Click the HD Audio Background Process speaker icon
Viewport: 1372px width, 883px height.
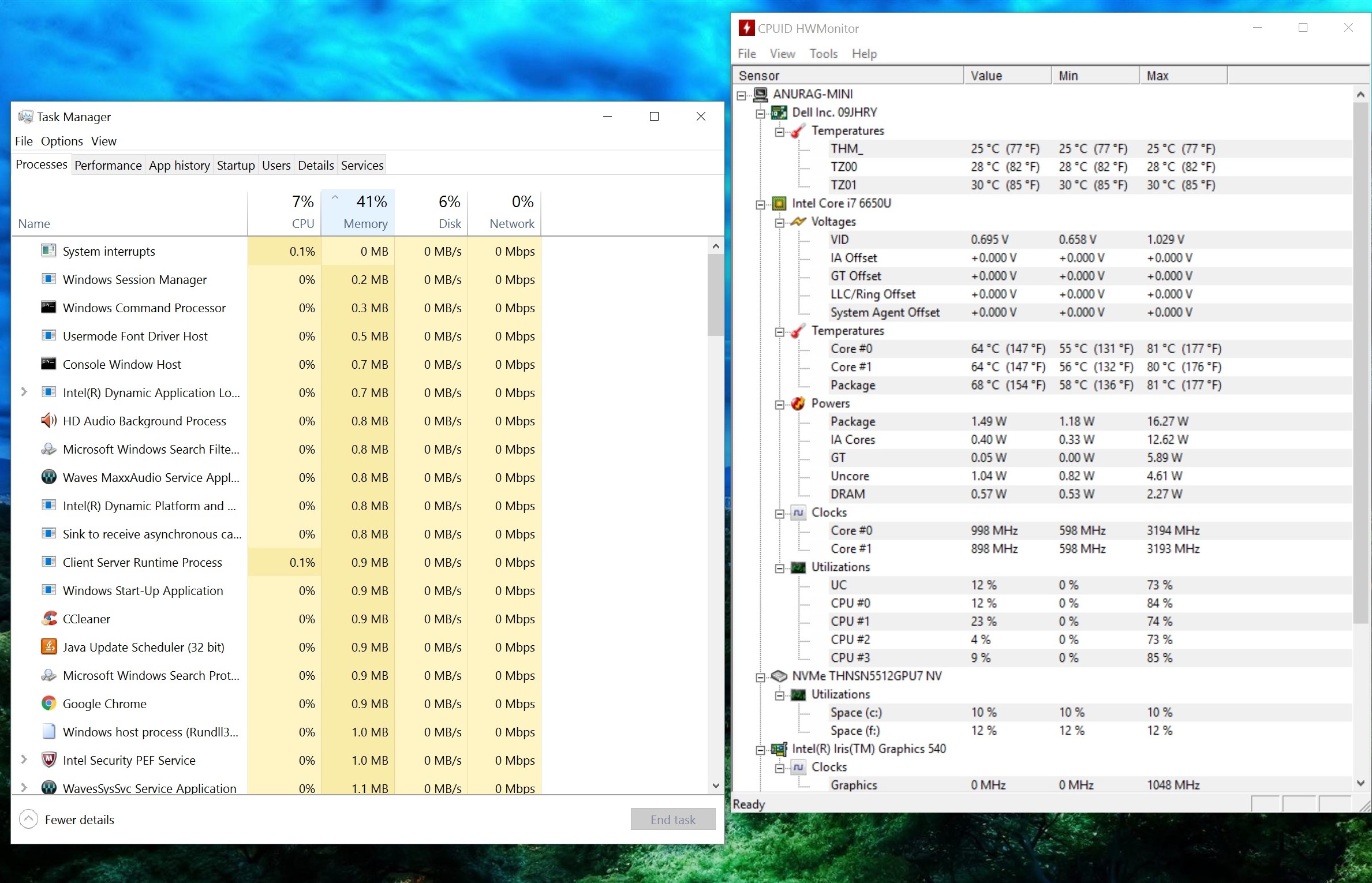click(49, 421)
